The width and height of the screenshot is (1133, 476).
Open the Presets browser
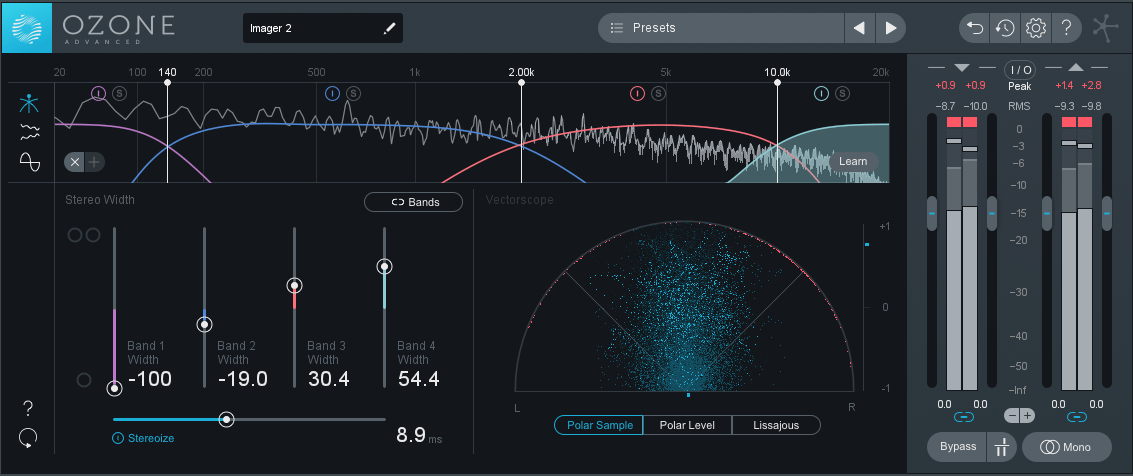point(721,28)
